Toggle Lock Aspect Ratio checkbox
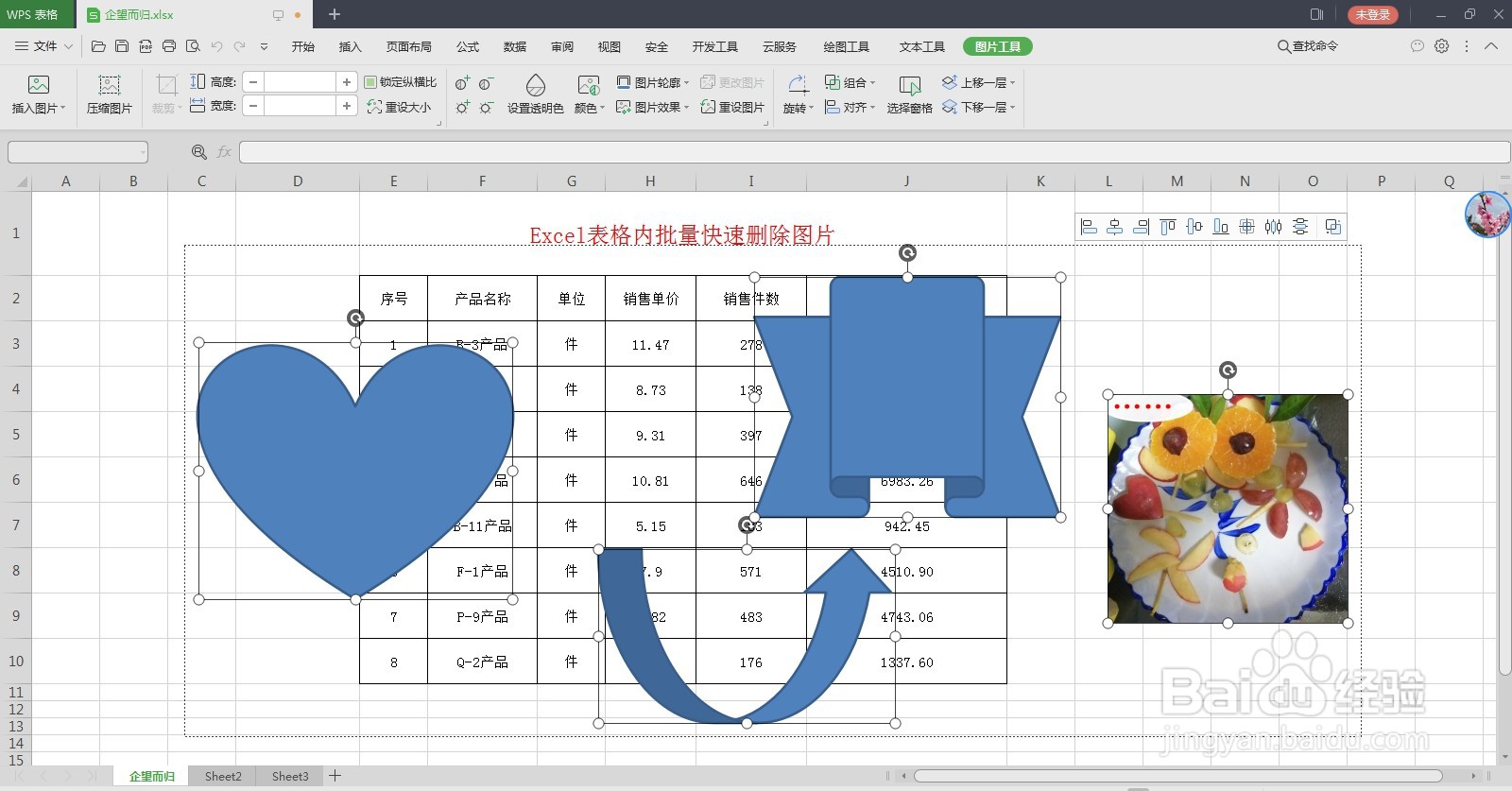This screenshot has width=1512, height=791. coord(370,82)
